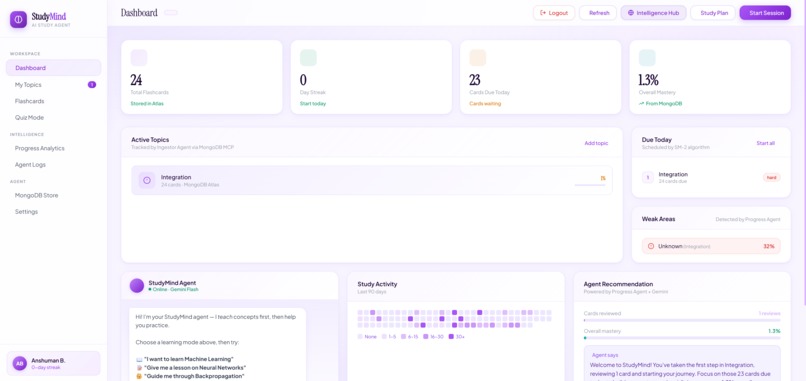This screenshot has height=381, width=806.
Task: Click the StudyMind Agent purple avatar
Action: point(137,286)
